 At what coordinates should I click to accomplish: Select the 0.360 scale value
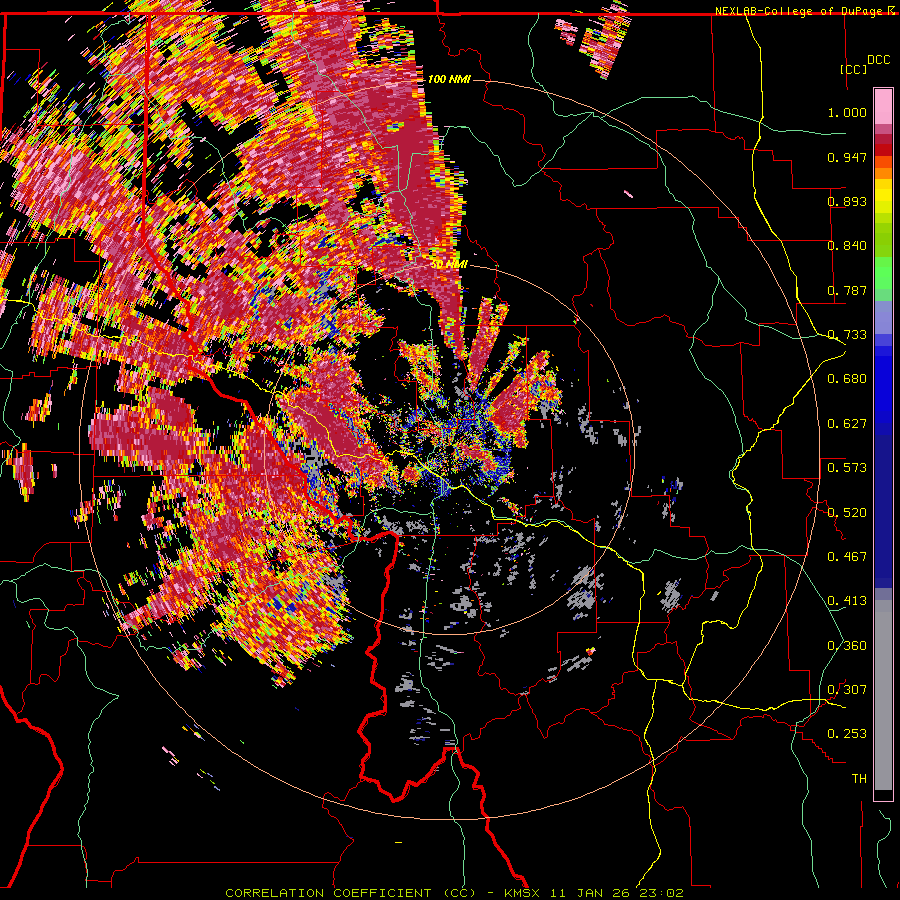(x=847, y=646)
